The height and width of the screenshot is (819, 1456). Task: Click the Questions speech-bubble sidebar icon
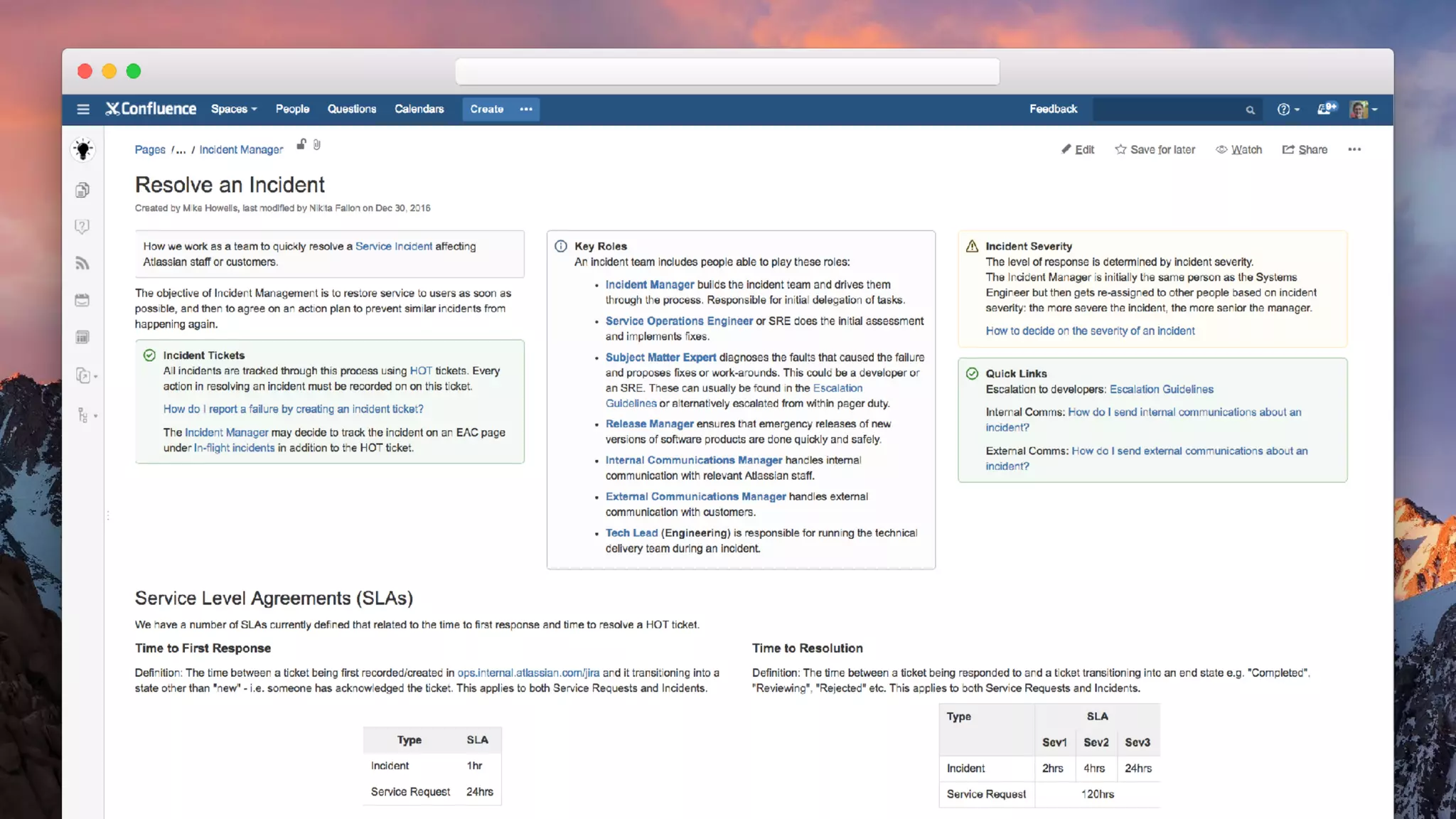82,227
